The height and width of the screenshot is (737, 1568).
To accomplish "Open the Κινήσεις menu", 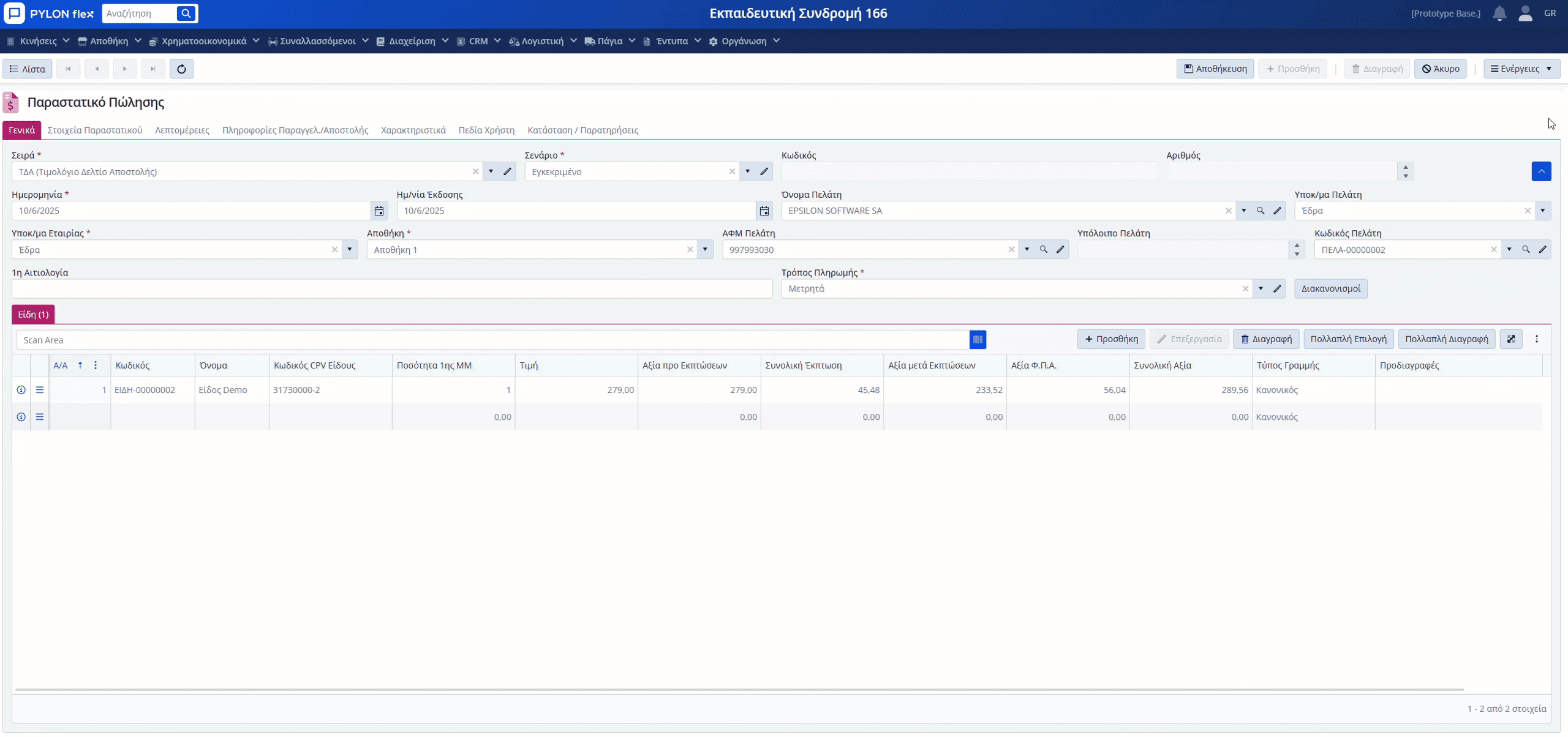I will tap(39, 41).
